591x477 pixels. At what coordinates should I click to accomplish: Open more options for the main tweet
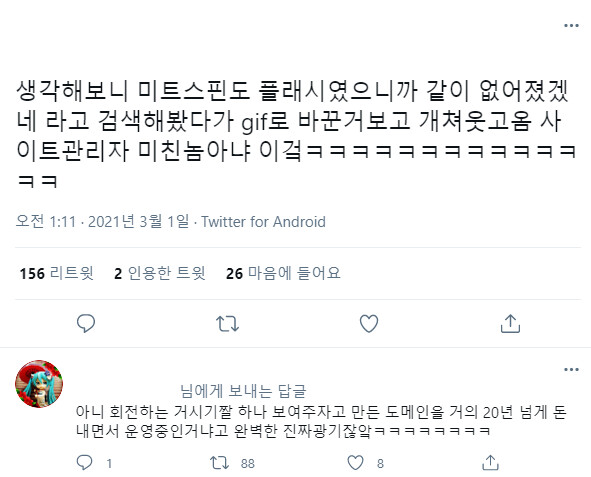pos(571,26)
